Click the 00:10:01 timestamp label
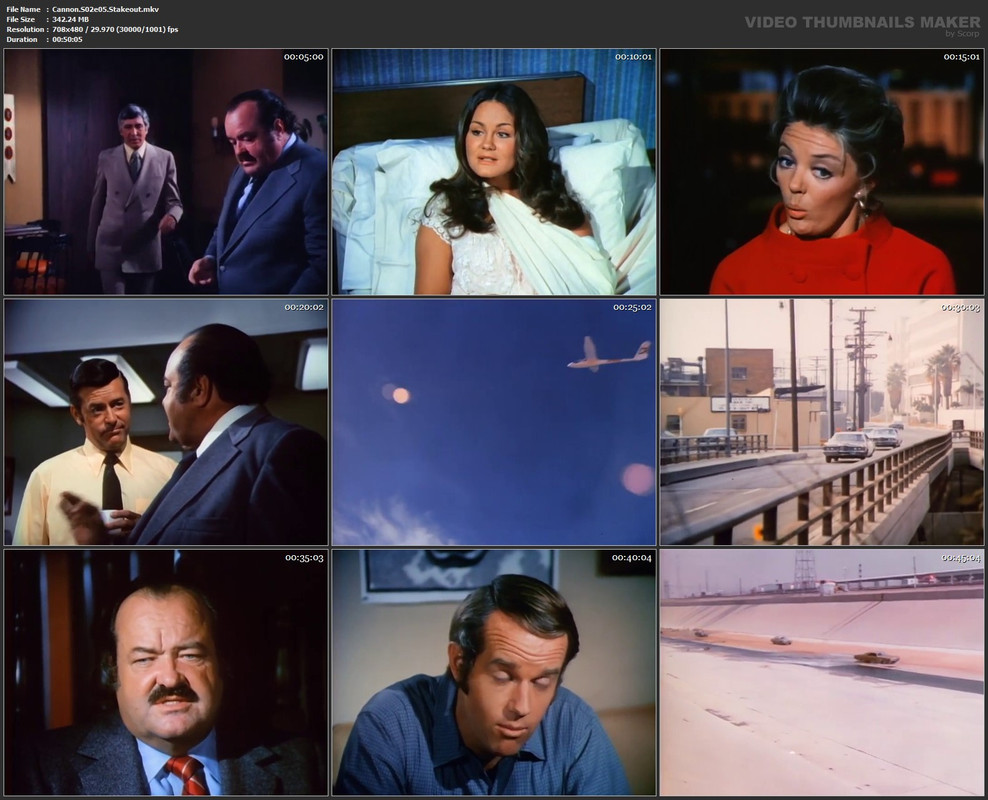The image size is (988, 800). coord(633,57)
